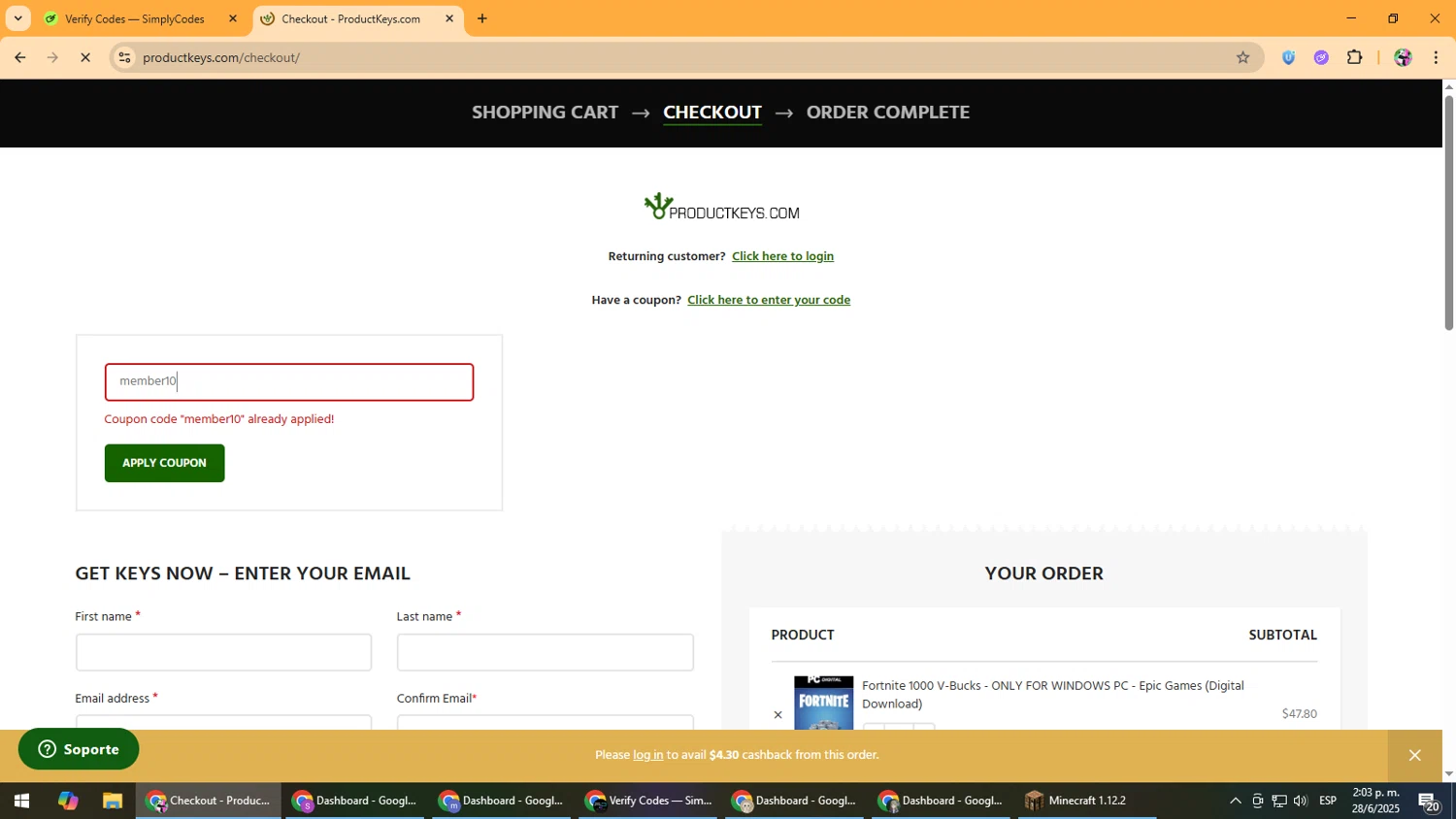The height and width of the screenshot is (819, 1456).
Task: Click here to login link
Action: 782,256
